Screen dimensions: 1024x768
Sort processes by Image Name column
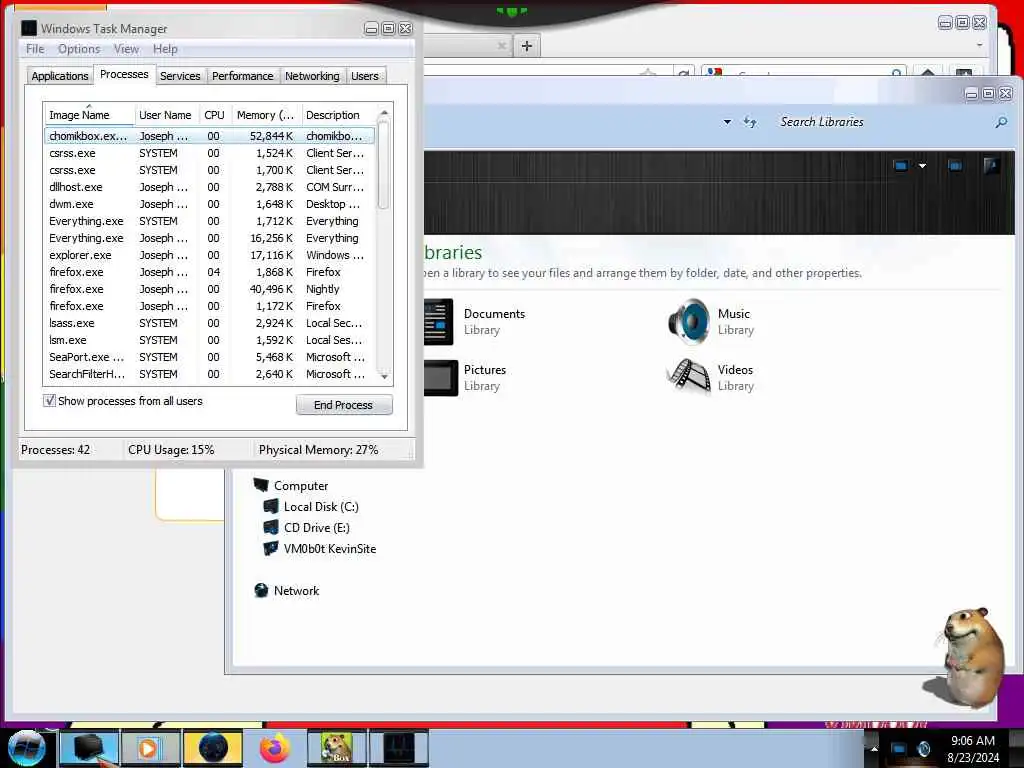(89, 115)
